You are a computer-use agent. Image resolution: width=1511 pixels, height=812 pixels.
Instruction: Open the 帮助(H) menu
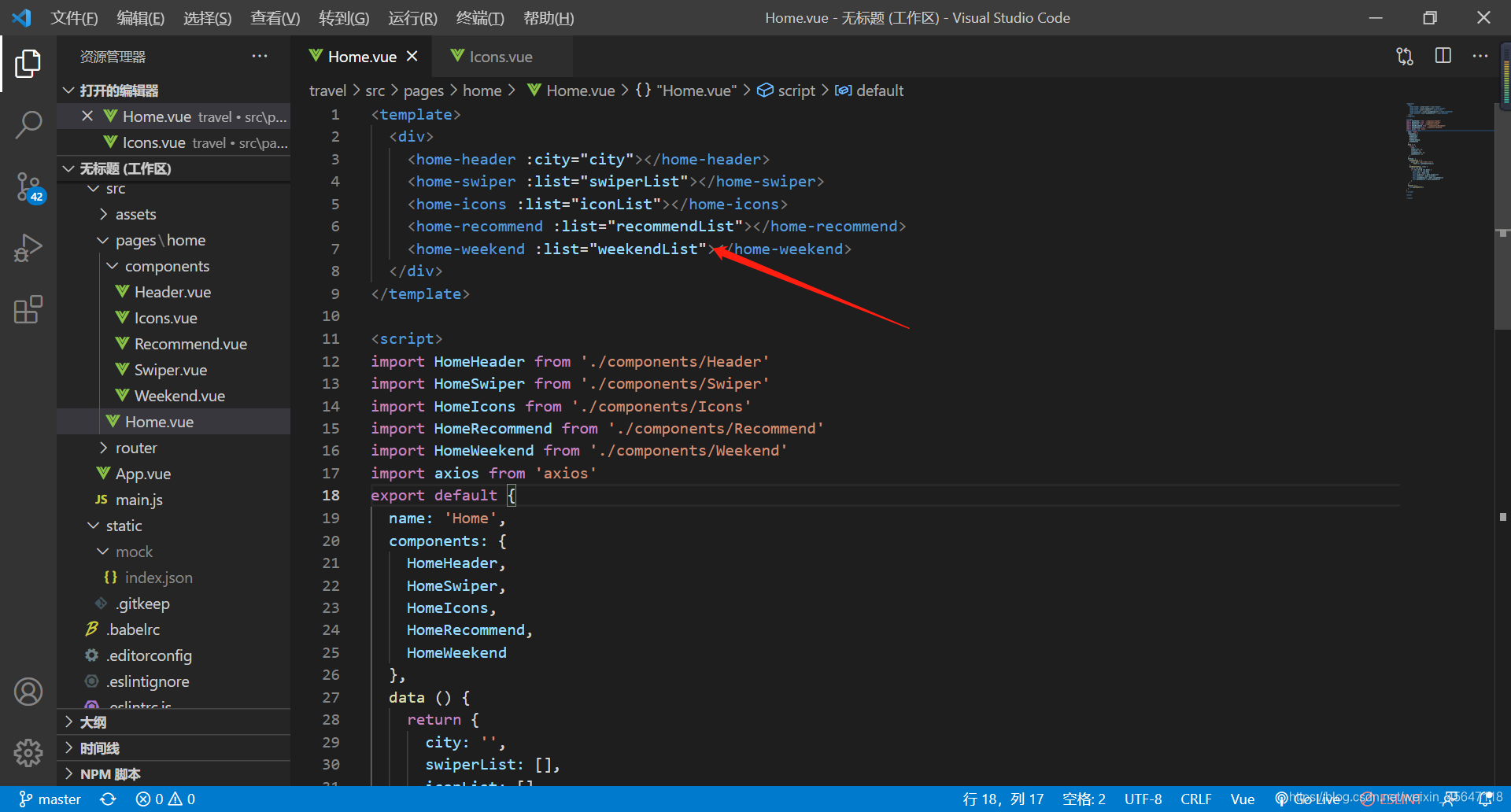tap(549, 18)
